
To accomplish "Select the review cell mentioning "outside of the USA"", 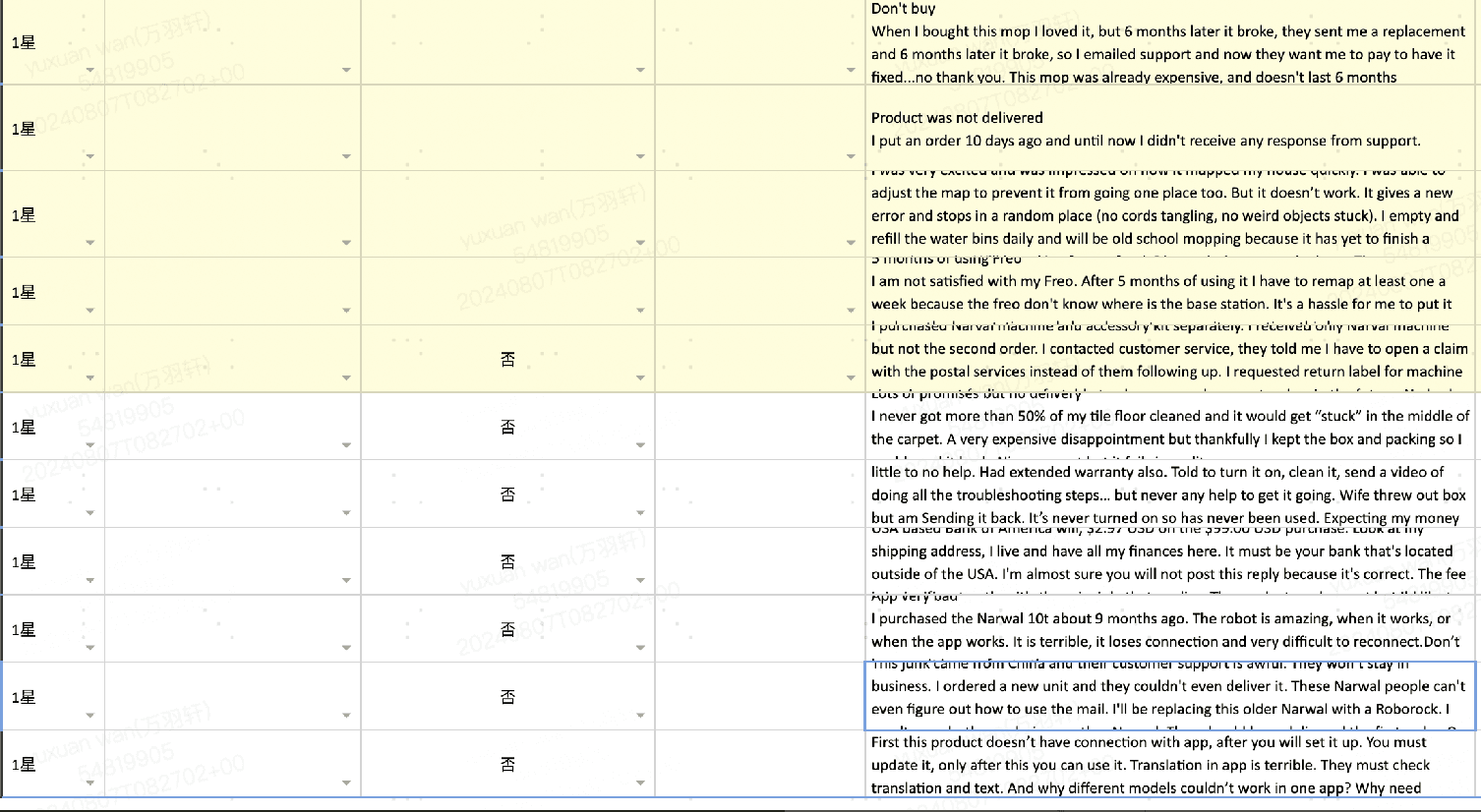I will coord(1172,561).
